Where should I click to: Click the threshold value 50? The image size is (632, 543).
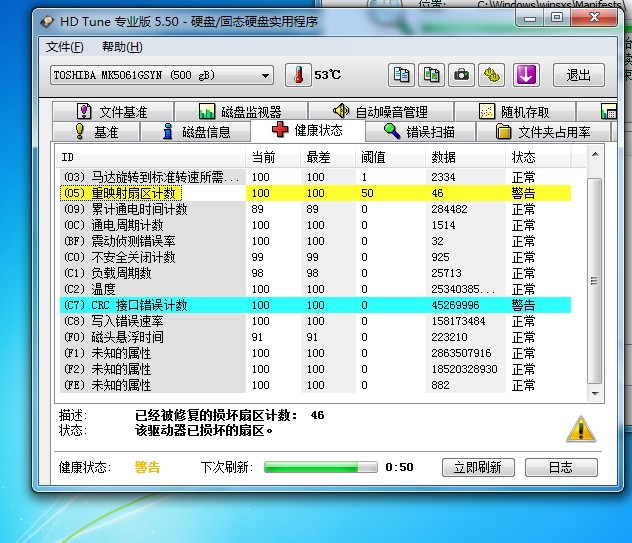367,193
